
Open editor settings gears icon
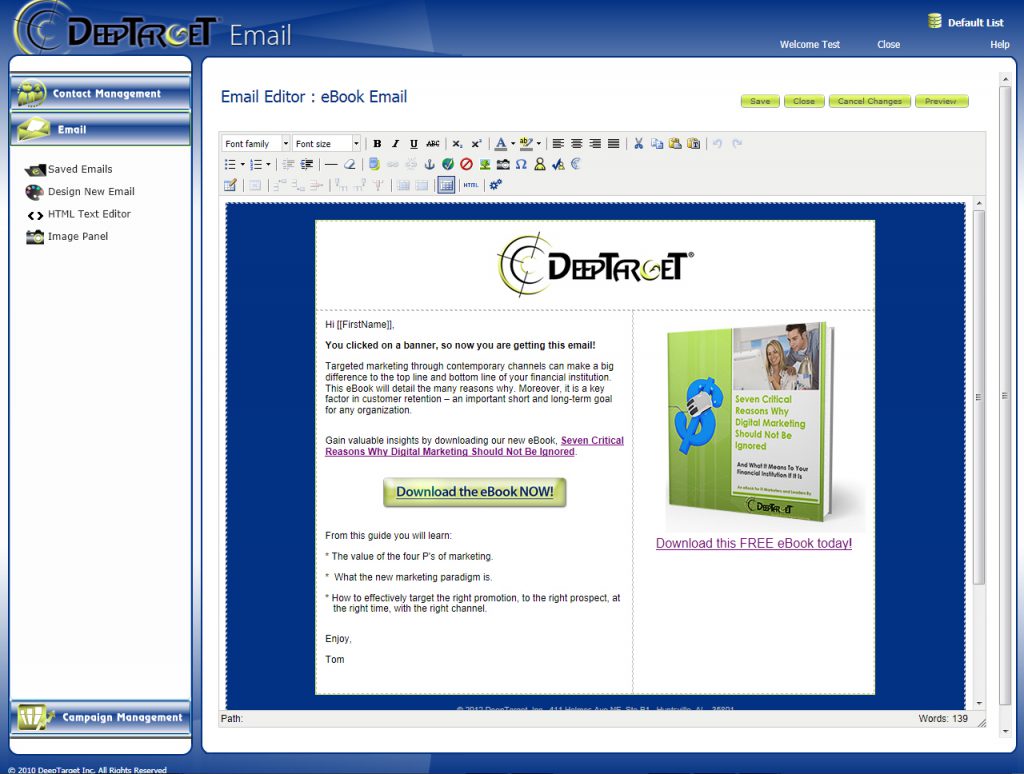(496, 185)
